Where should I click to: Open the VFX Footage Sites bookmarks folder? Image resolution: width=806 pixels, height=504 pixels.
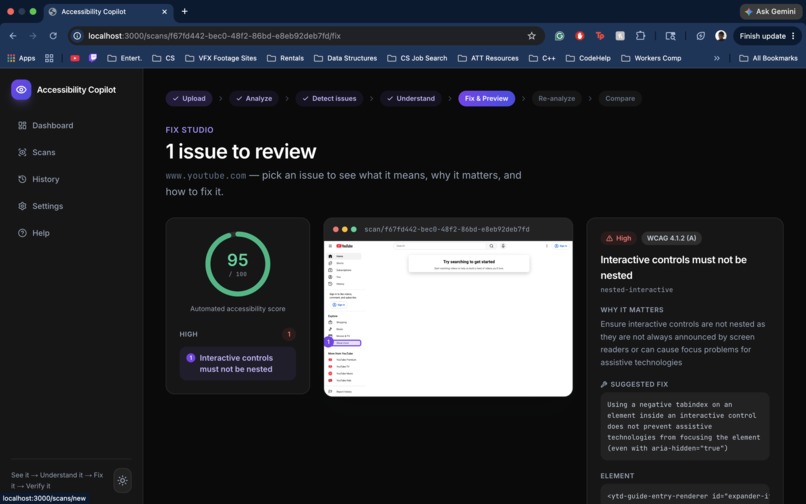click(x=221, y=58)
